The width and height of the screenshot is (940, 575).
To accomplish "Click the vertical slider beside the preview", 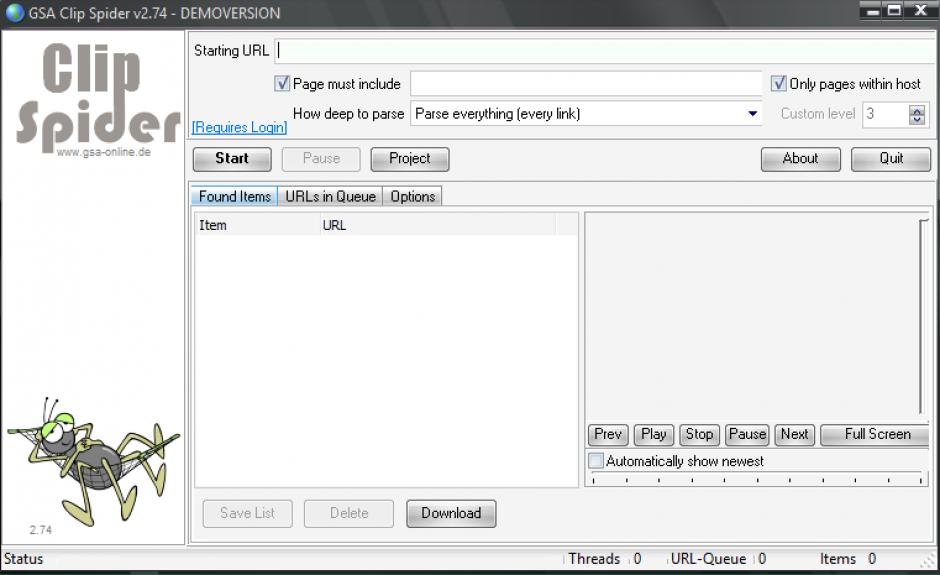I will [x=923, y=316].
